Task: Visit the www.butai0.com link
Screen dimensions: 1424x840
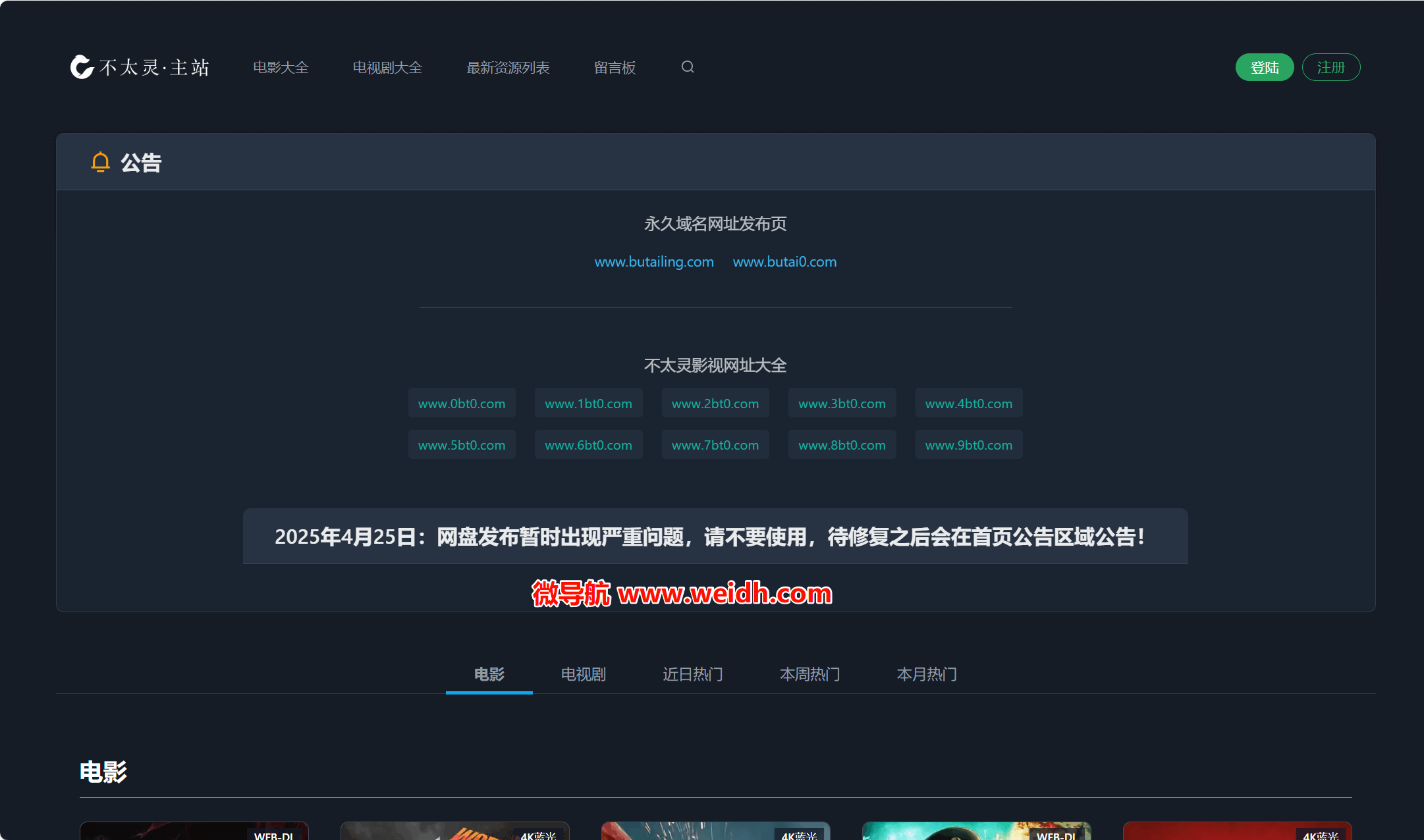Action: (784, 262)
